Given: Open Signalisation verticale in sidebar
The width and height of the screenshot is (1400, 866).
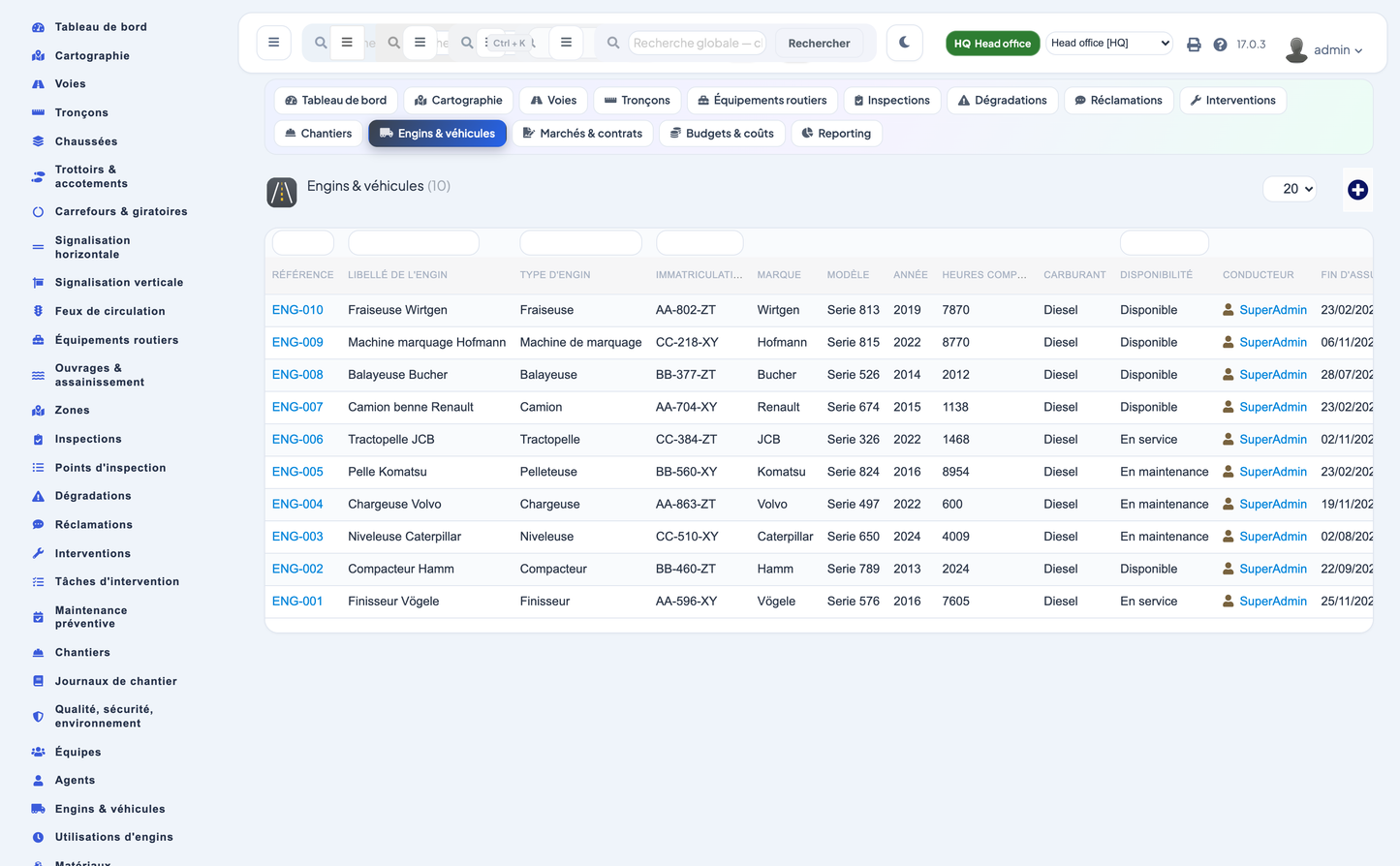Looking at the screenshot, I should [x=119, y=282].
